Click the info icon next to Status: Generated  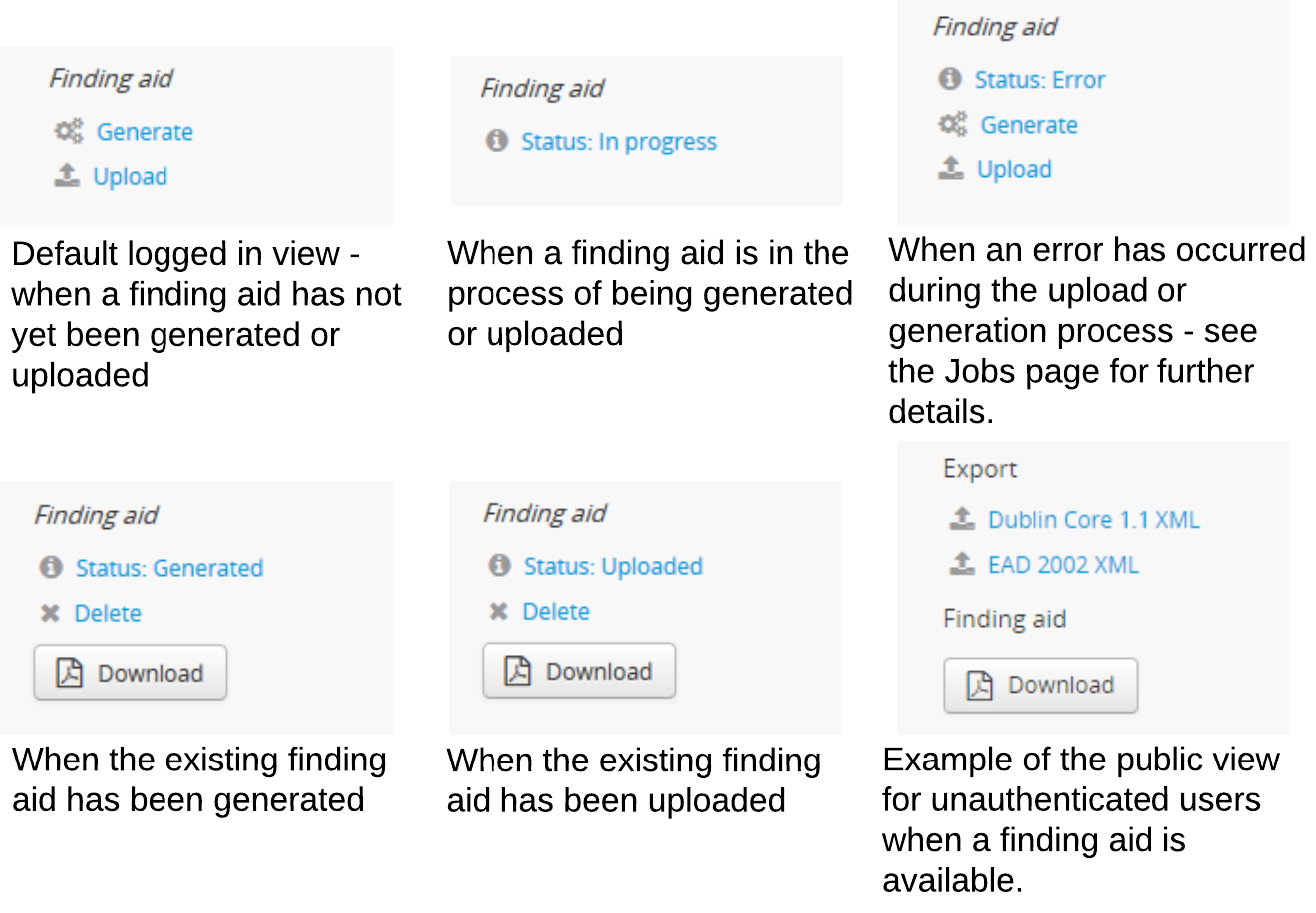coord(51,567)
